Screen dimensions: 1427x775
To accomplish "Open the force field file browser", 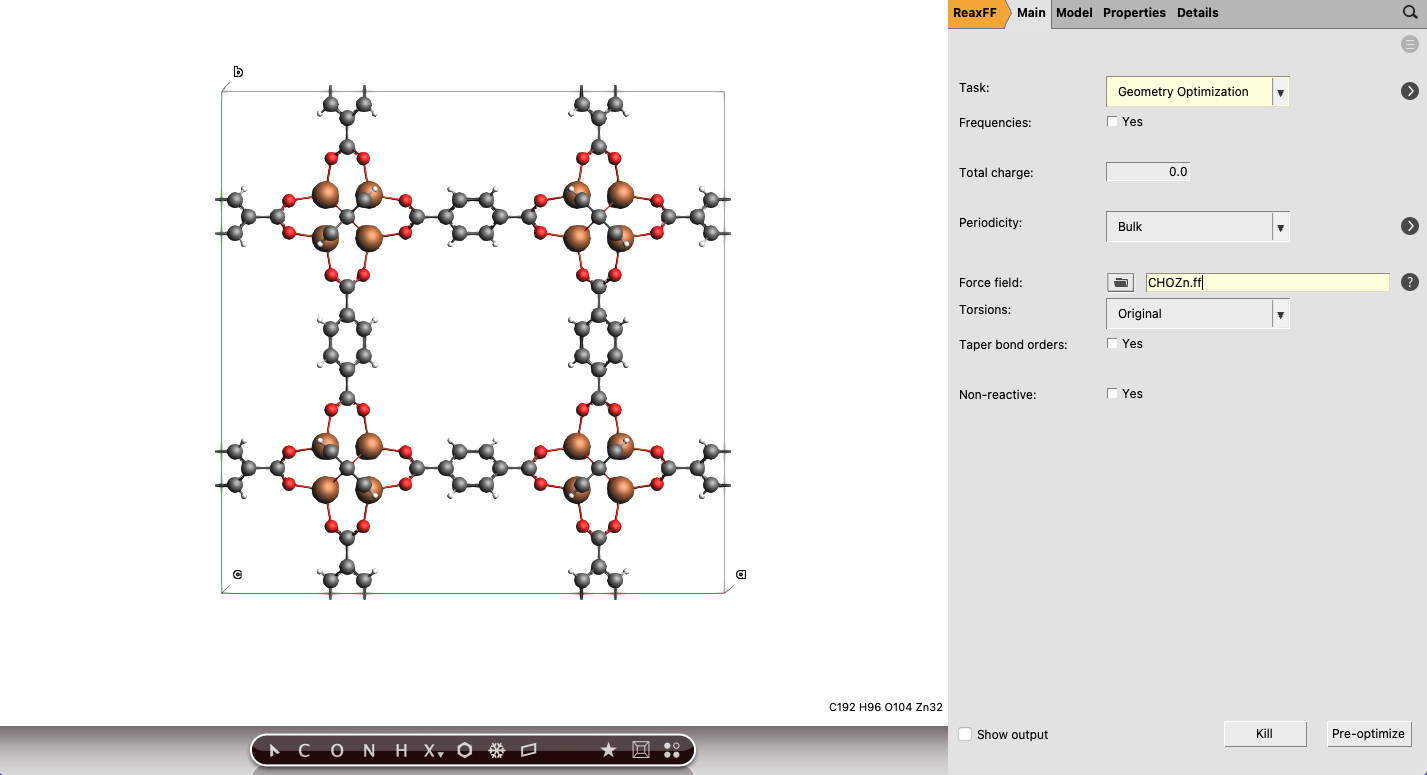I will (1119, 282).
